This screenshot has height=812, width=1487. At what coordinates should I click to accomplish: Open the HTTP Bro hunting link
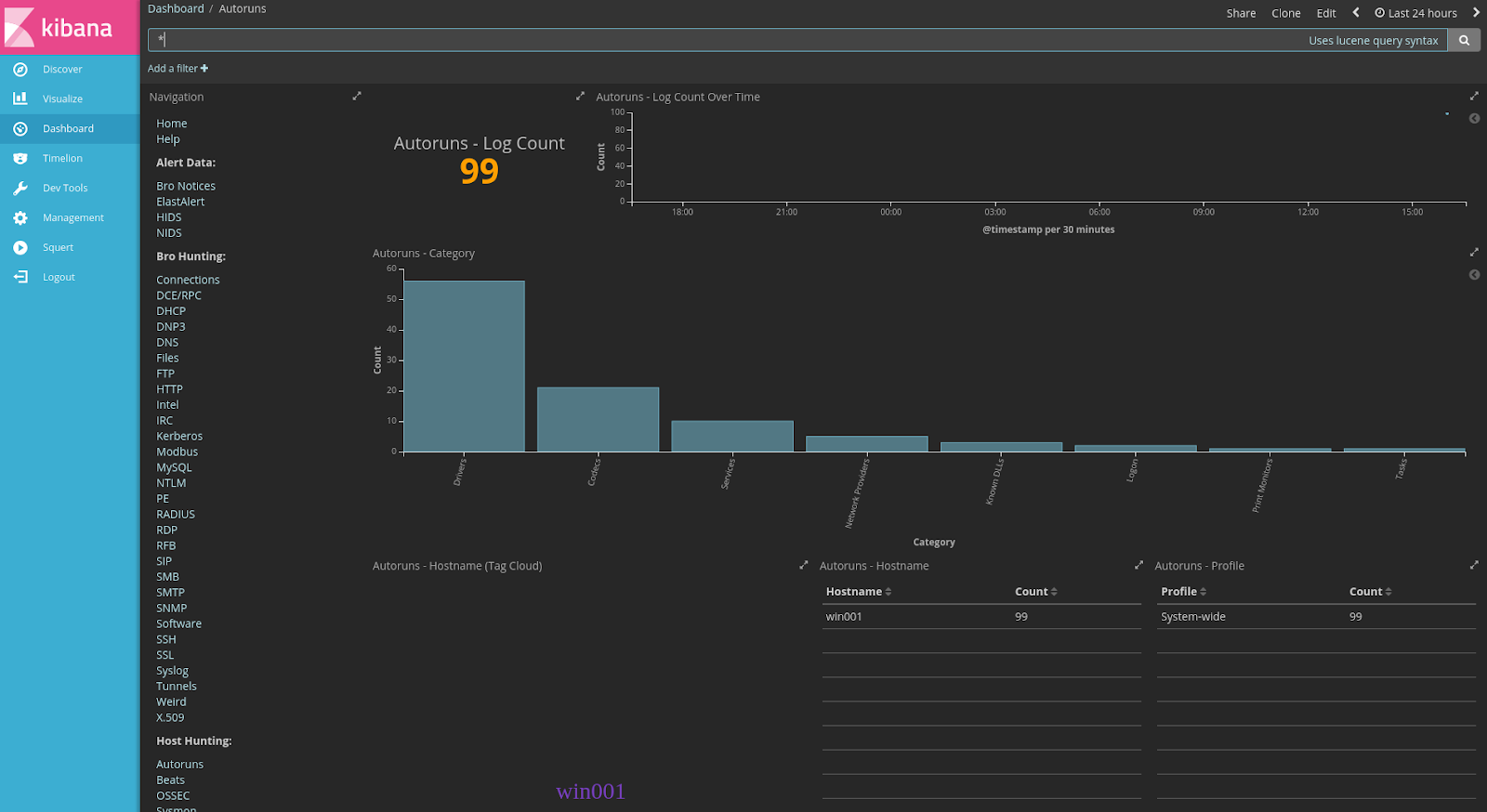tap(169, 389)
